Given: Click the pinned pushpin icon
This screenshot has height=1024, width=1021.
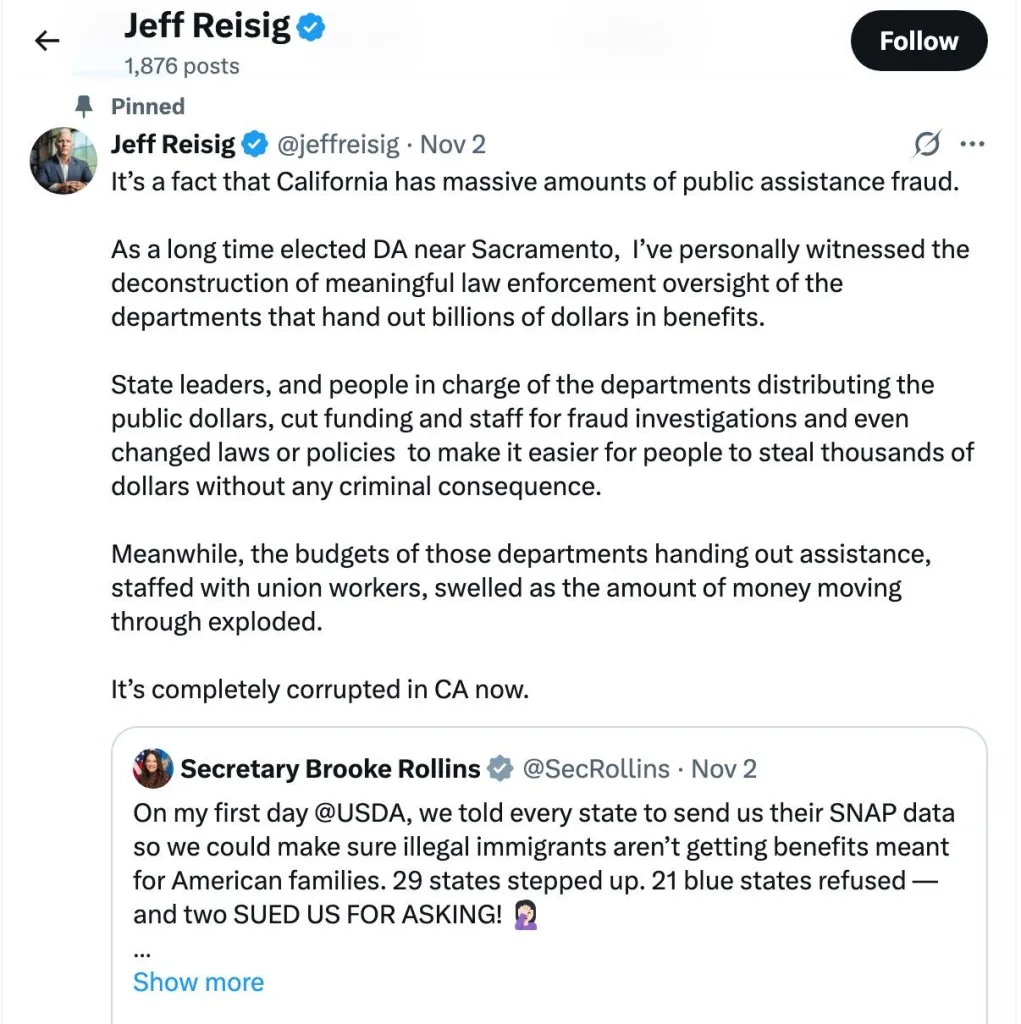Looking at the screenshot, I should [x=85, y=106].
